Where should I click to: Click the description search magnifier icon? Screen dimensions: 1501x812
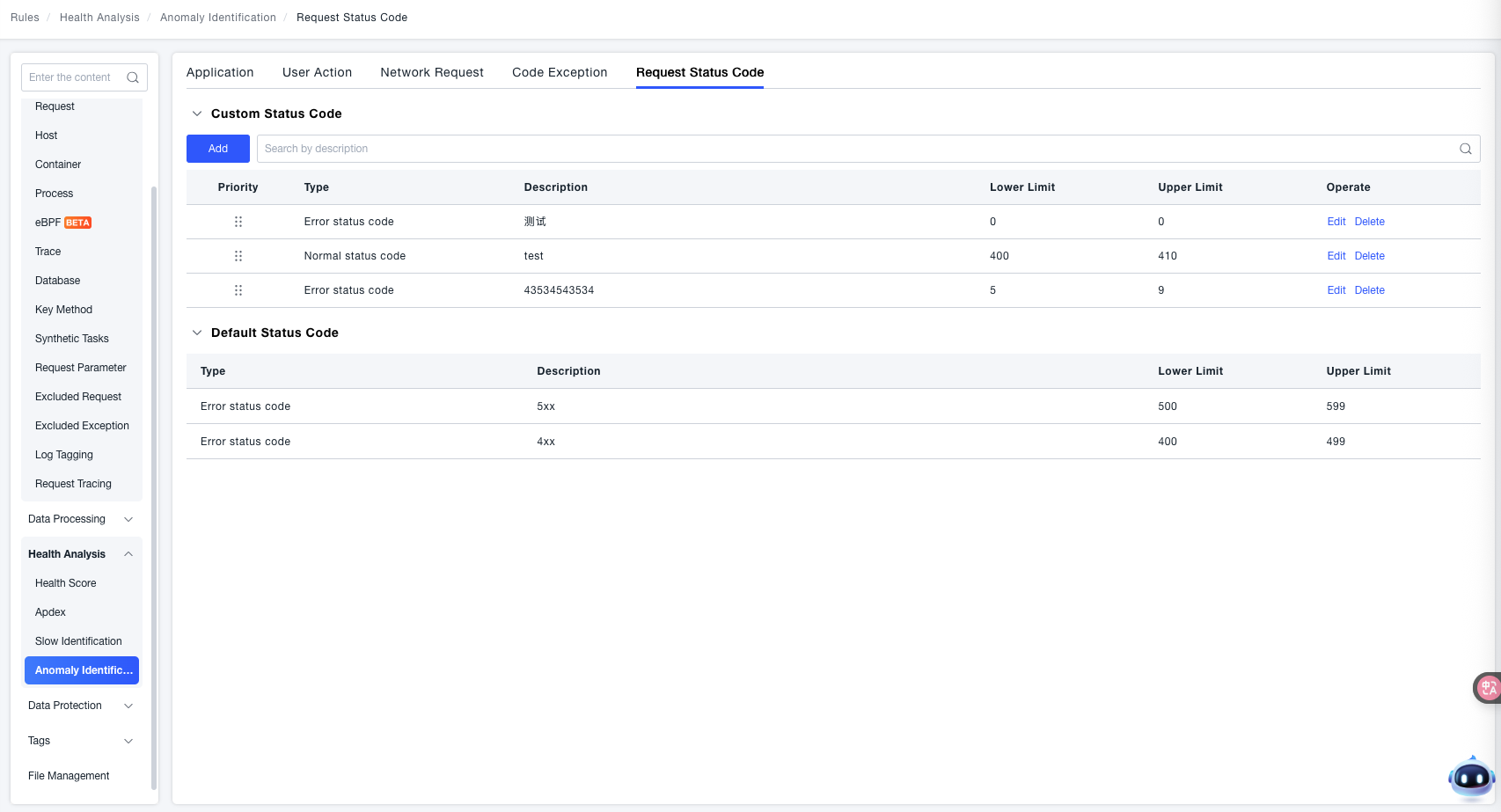click(x=1465, y=149)
